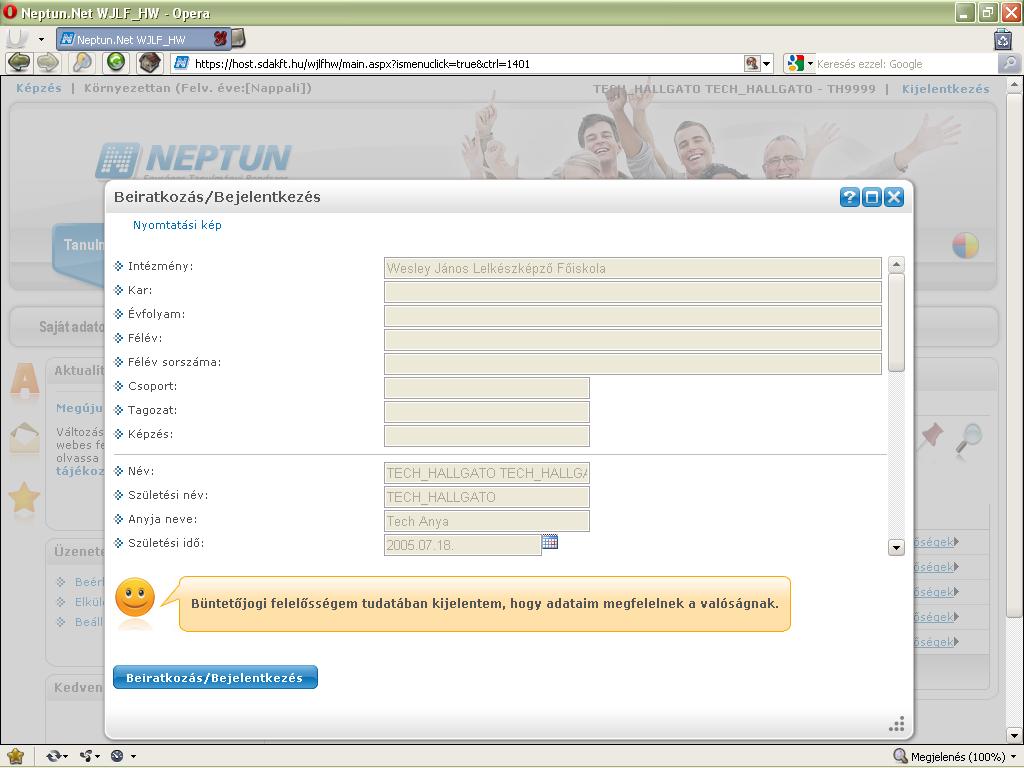Click the Intézmény field

click(x=633, y=268)
